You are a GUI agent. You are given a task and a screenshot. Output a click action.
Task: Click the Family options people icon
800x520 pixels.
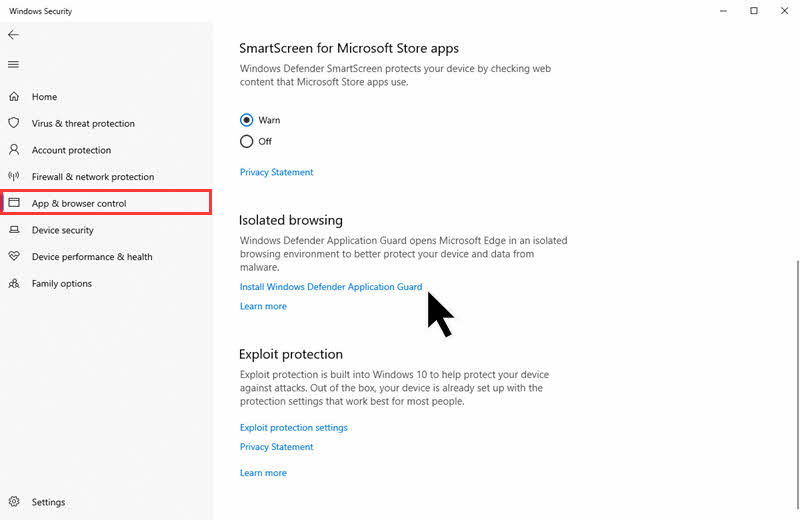coord(14,283)
